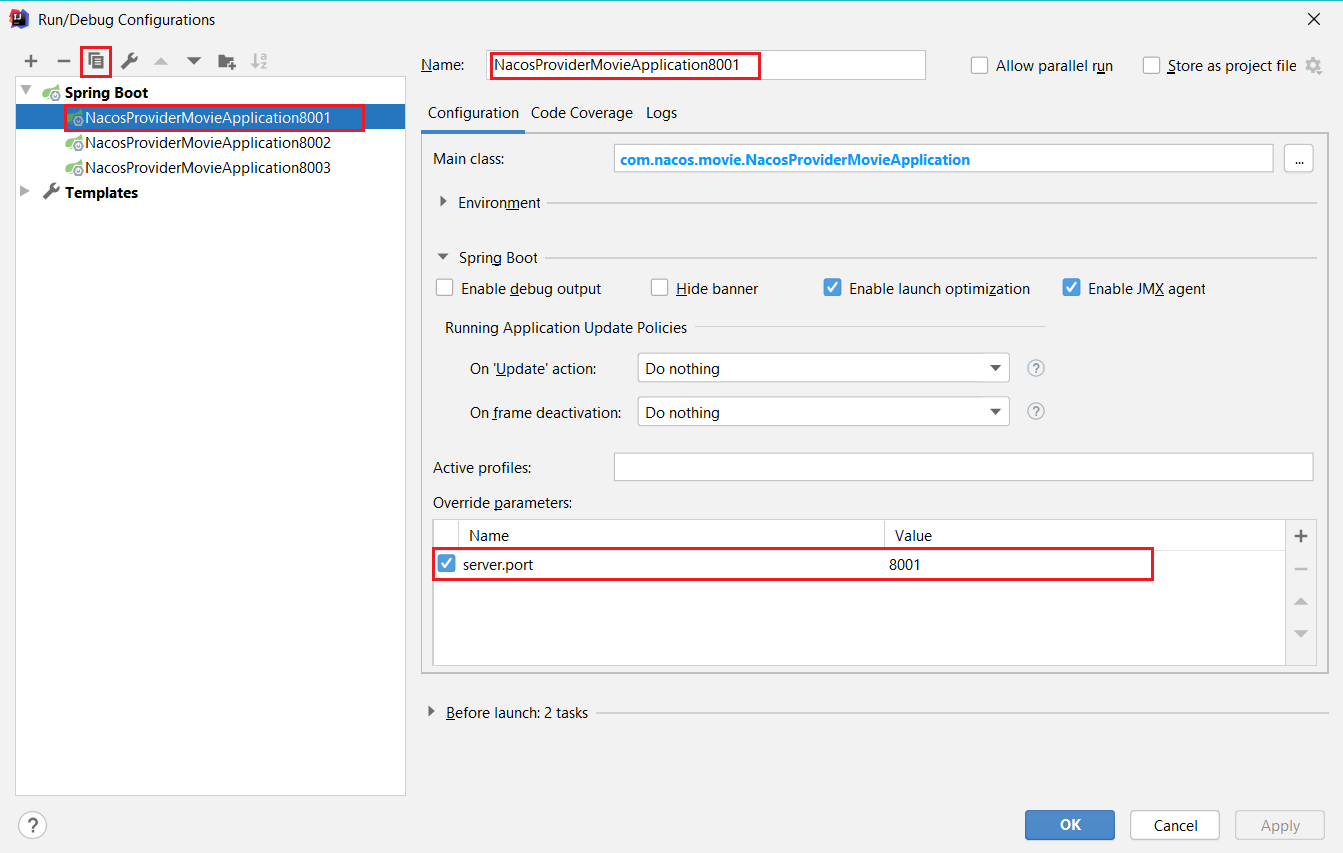Viewport: 1343px width, 853px height.
Task: Open the Logs tab
Action: pos(661,113)
